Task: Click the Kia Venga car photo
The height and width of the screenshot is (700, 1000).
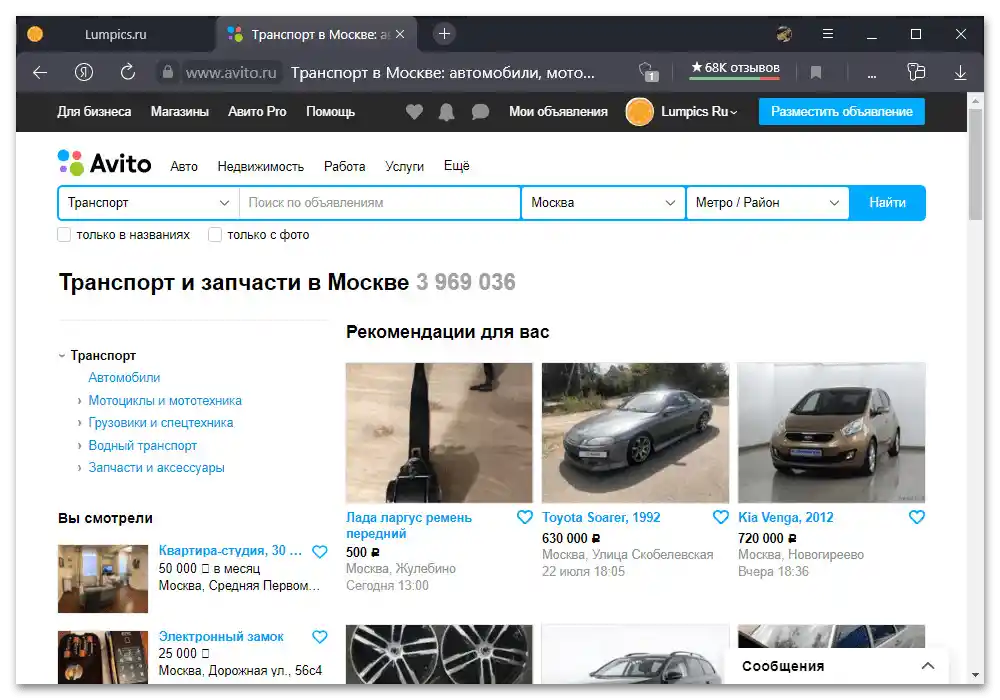Action: pos(832,433)
